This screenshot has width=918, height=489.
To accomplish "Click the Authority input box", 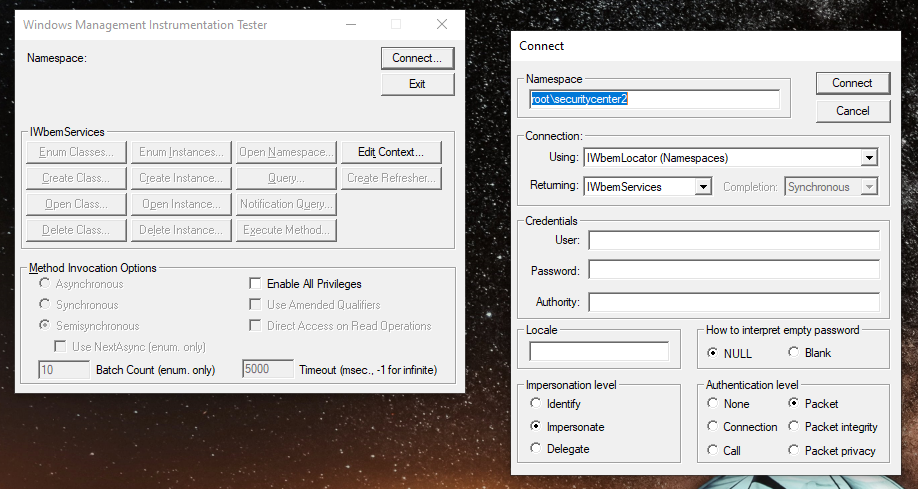I will (x=733, y=302).
